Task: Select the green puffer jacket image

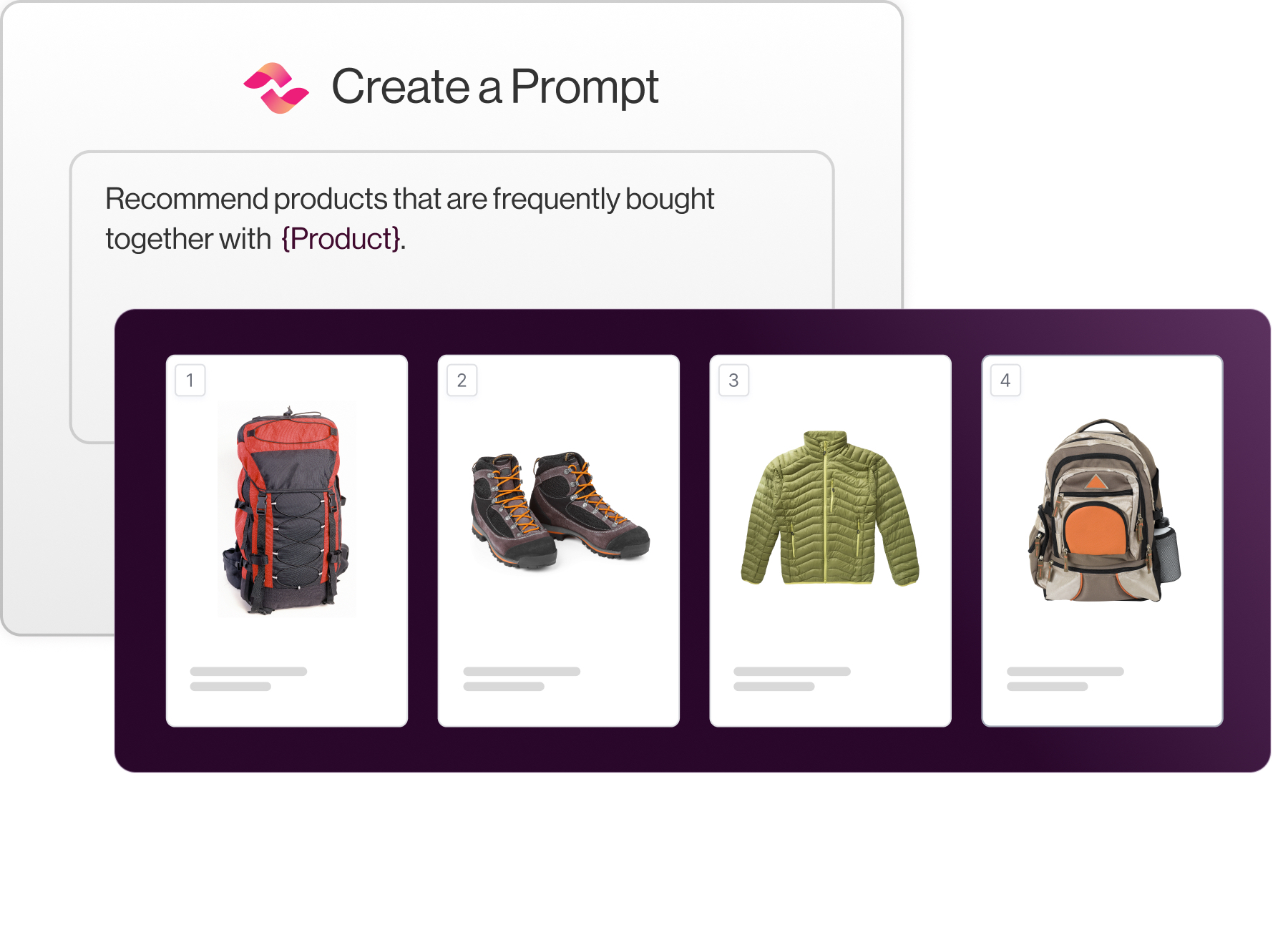Action: (830, 508)
